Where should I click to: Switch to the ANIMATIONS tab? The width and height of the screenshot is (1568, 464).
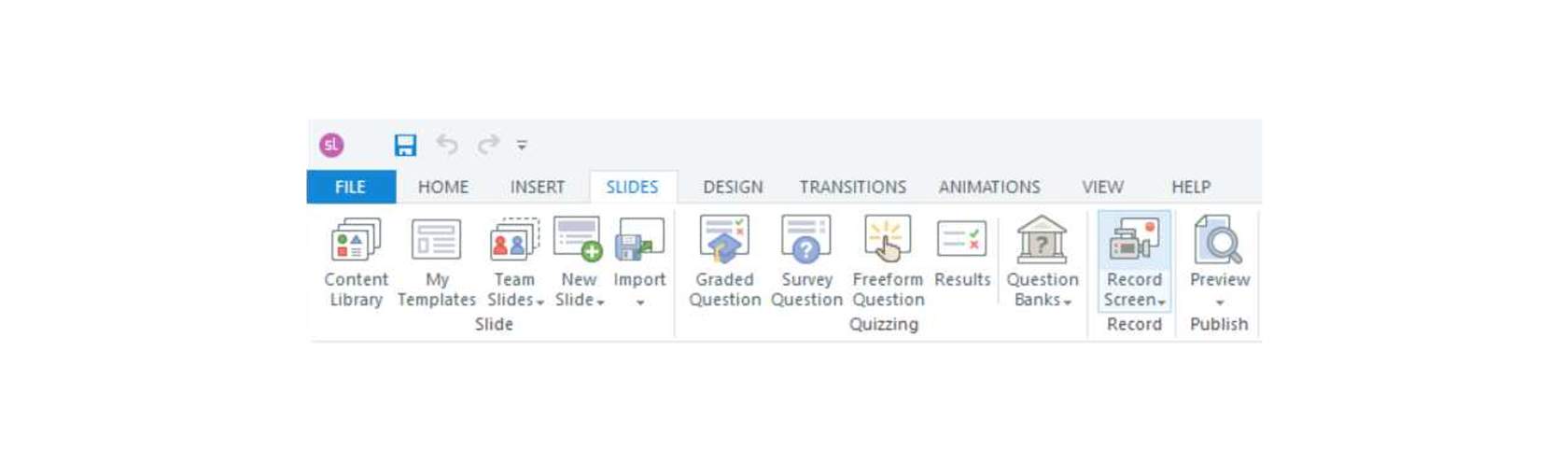click(989, 187)
